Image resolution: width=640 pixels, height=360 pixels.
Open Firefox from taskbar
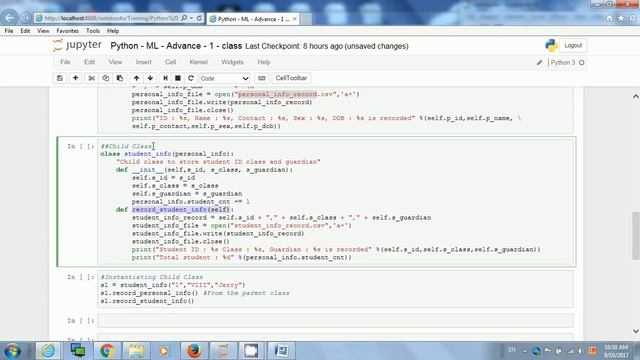click(194, 351)
